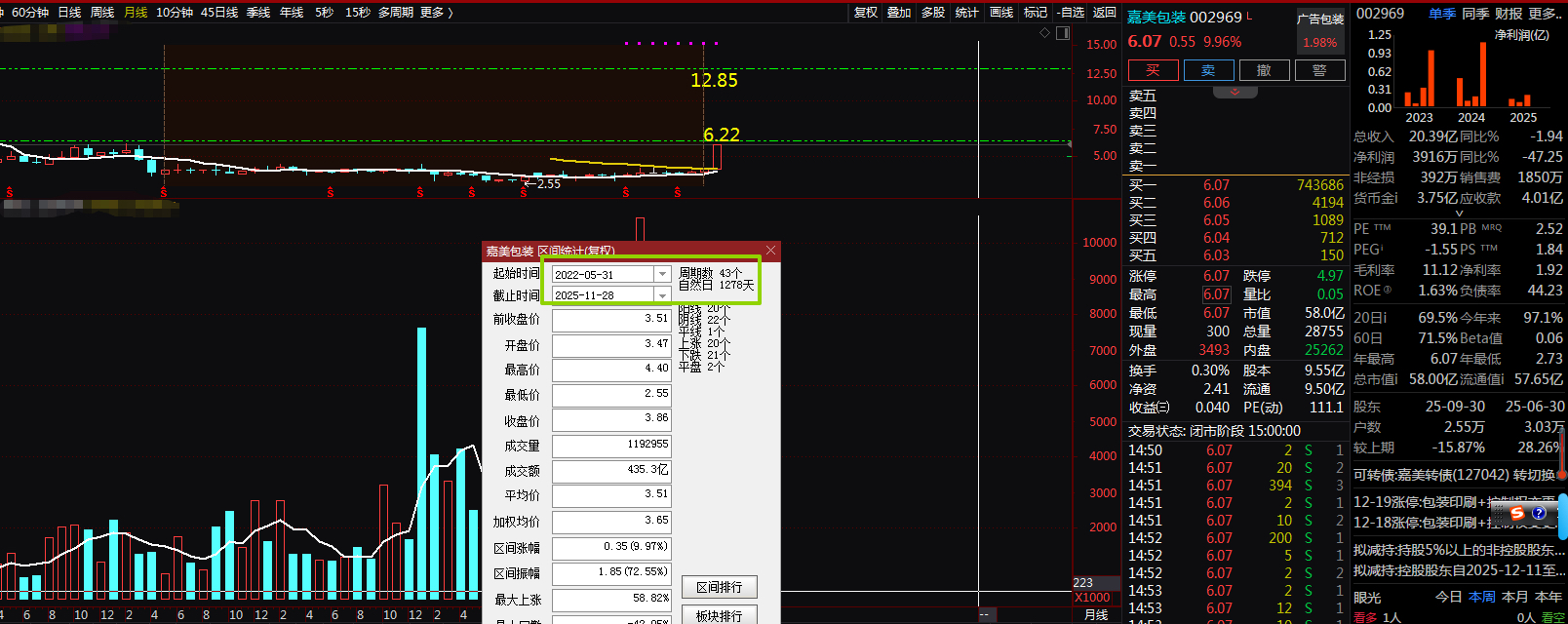Screen dimensions: 1568x624
Task: Remove stock via -自选 button
Action: tap(1071, 12)
